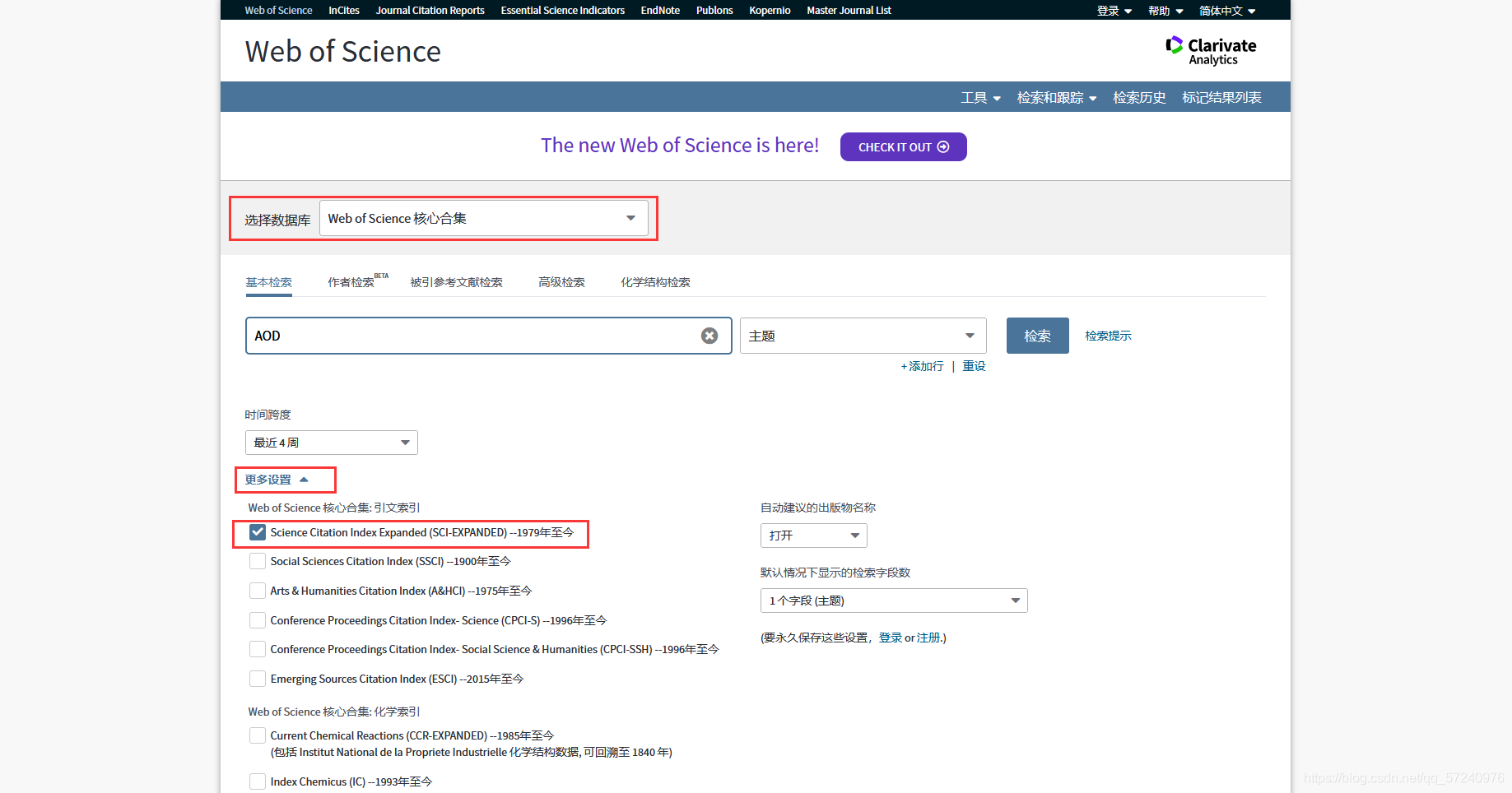The height and width of the screenshot is (793, 1512).
Task: Tick the CPCI-S conference proceedings checkbox
Action: click(x=258, y=620)
